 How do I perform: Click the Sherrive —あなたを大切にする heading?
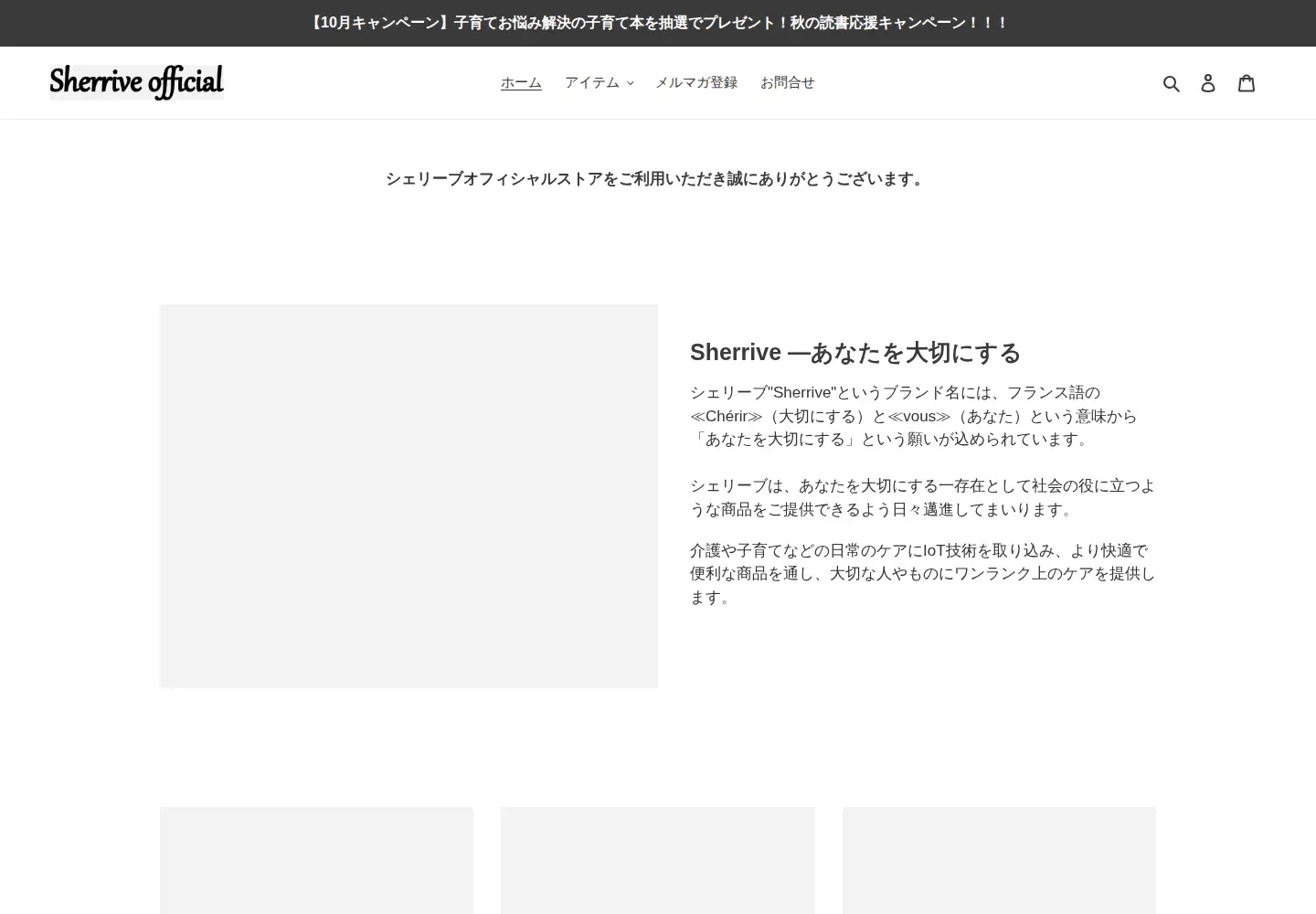[x=855, y=353]
